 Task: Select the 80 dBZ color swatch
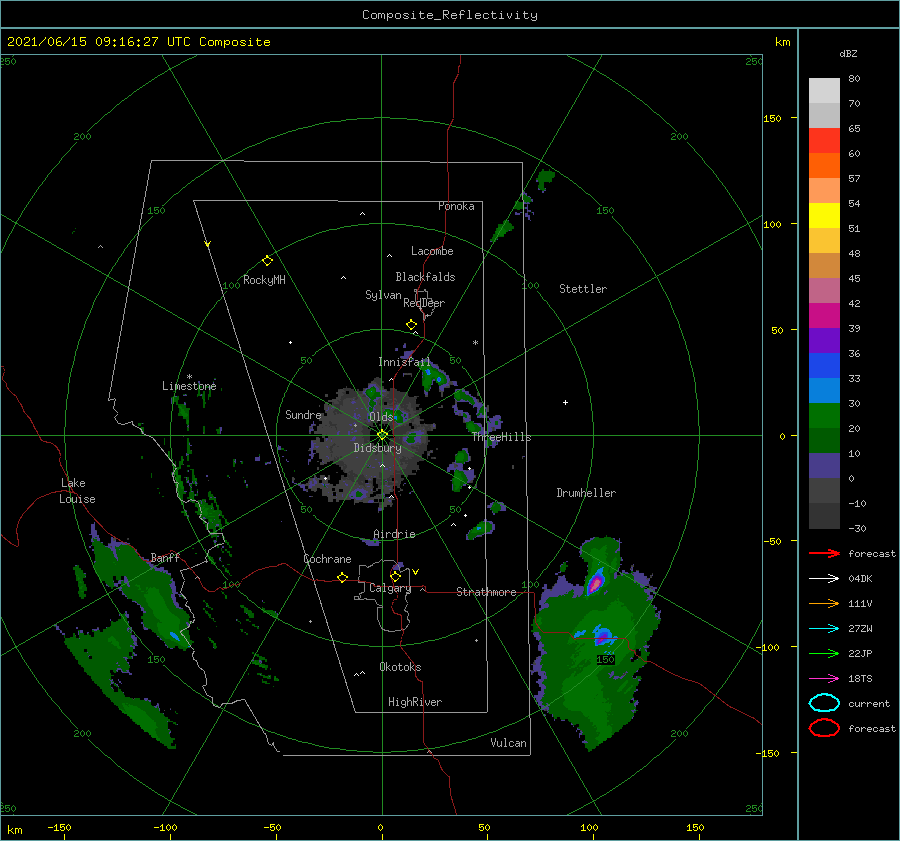[824, 91]
